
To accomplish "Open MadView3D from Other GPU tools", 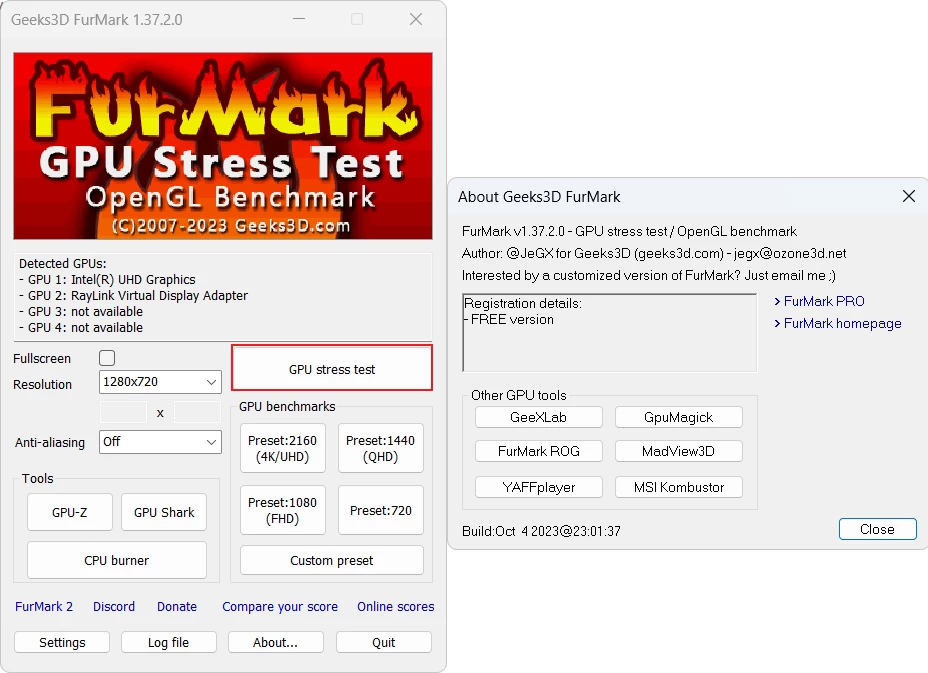I will (x=678, y=451).
